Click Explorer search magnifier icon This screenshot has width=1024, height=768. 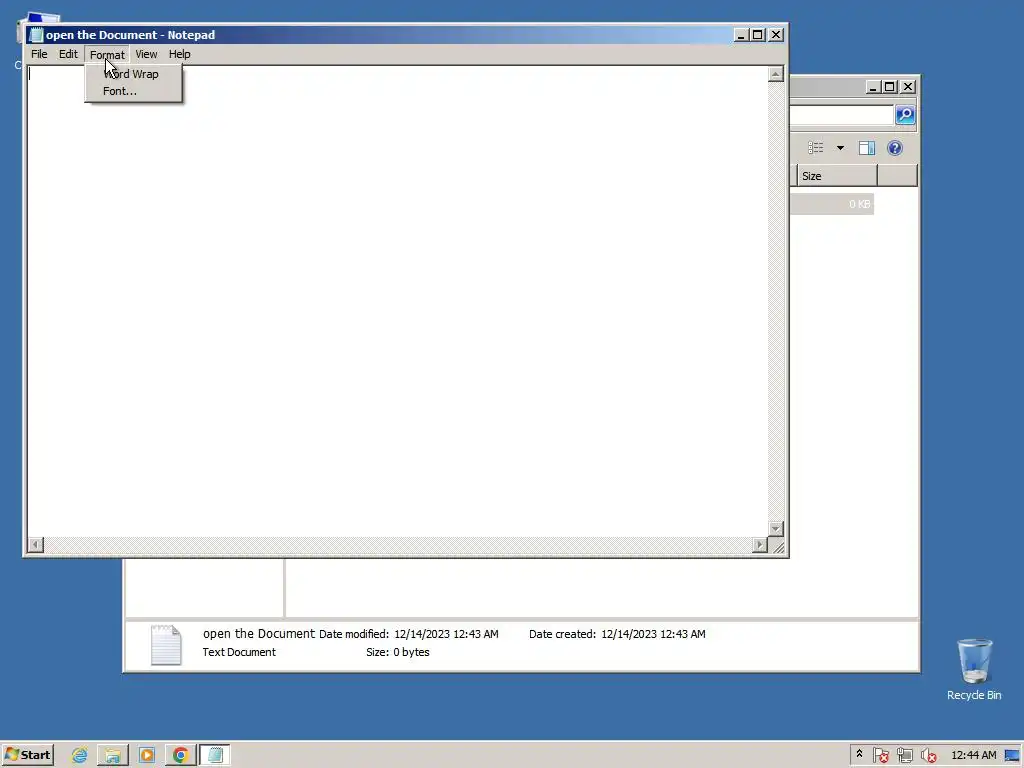pyautogui.click(x=905, y=115)
